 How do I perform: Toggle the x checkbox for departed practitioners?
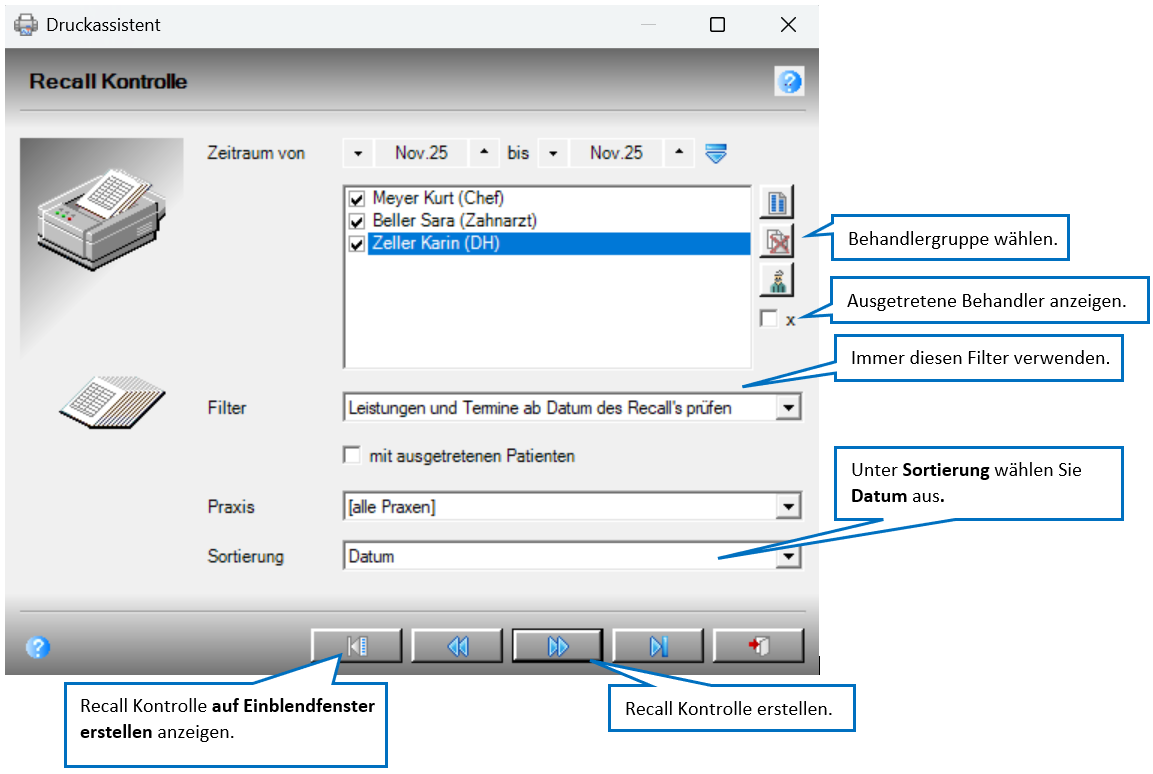tap(769, 319)
